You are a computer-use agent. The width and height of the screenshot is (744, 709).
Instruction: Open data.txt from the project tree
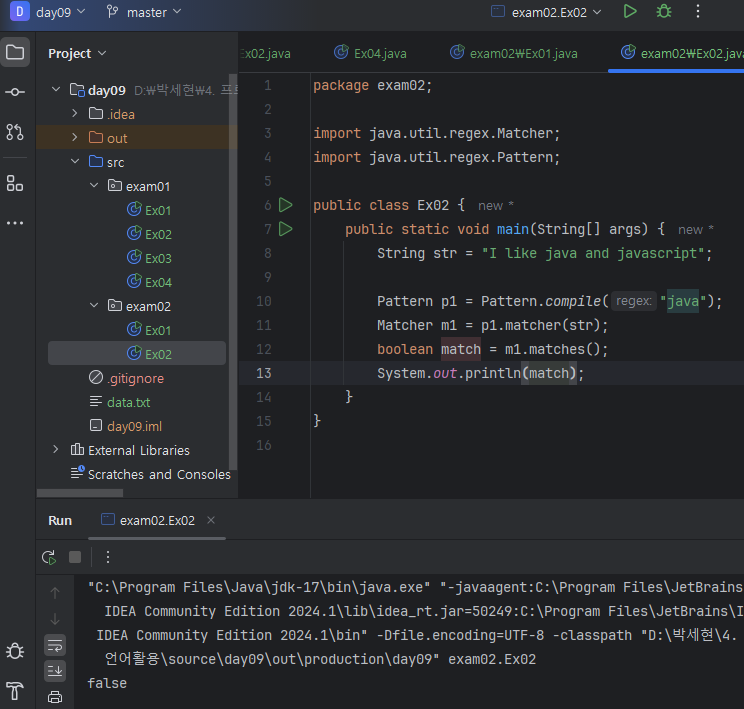click(x=128, y=402)
